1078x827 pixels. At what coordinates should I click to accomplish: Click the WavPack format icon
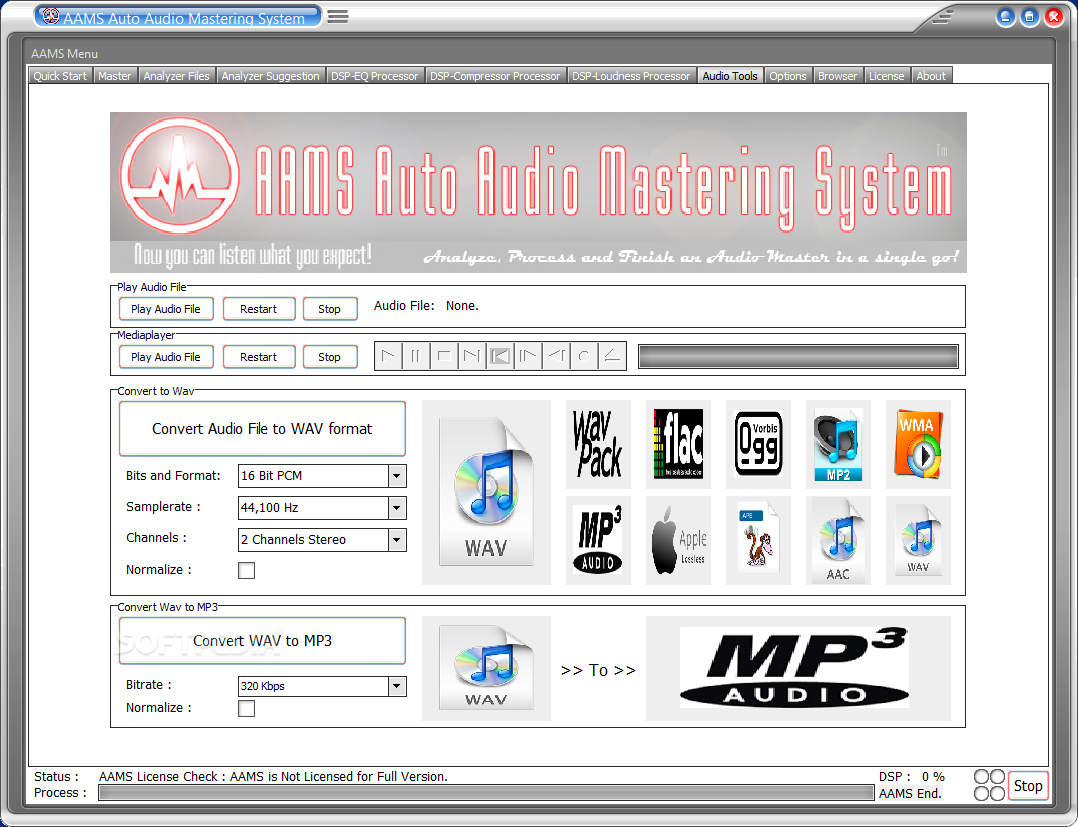(598, 444)
